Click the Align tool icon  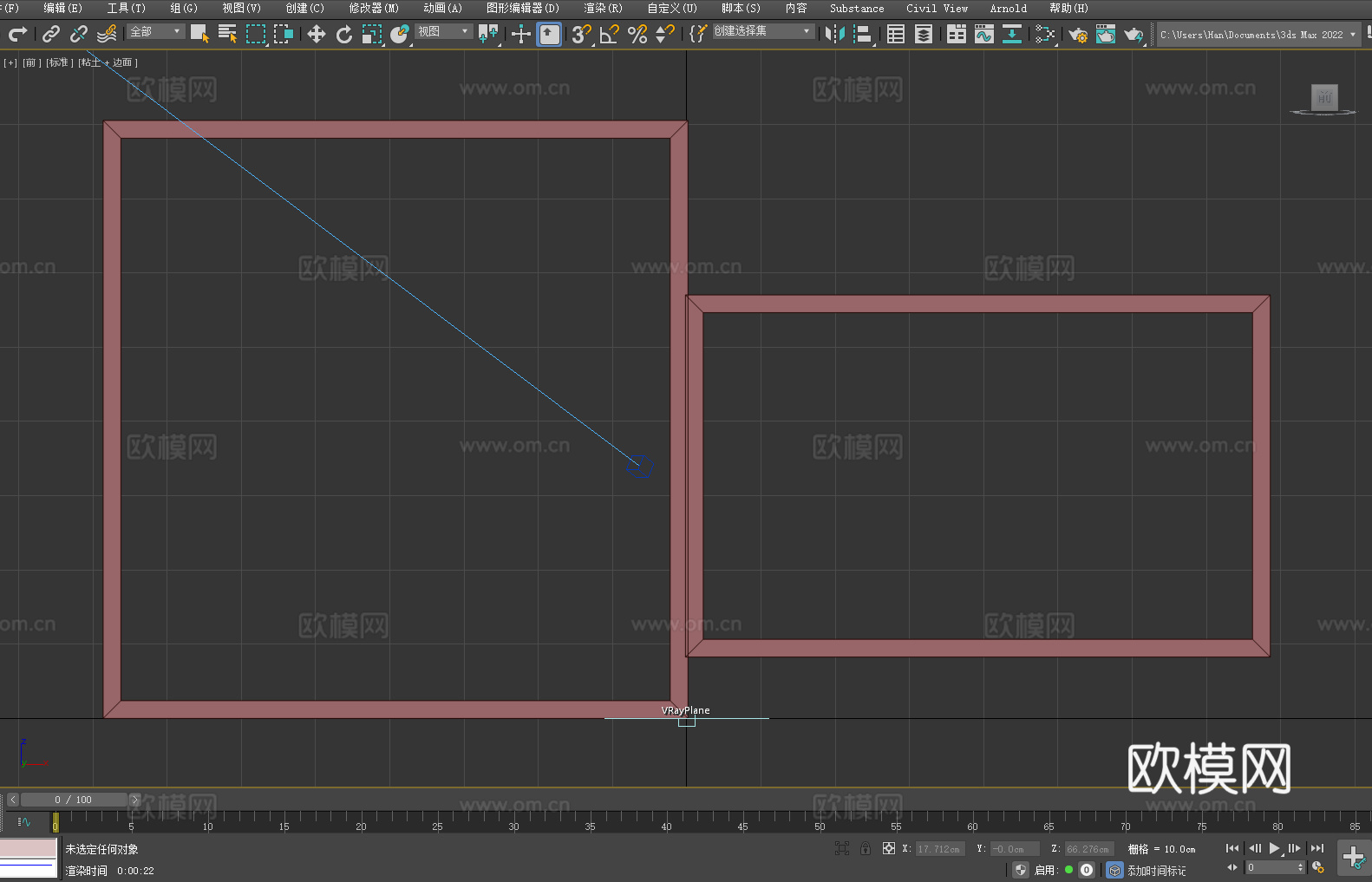click(863, 34)
